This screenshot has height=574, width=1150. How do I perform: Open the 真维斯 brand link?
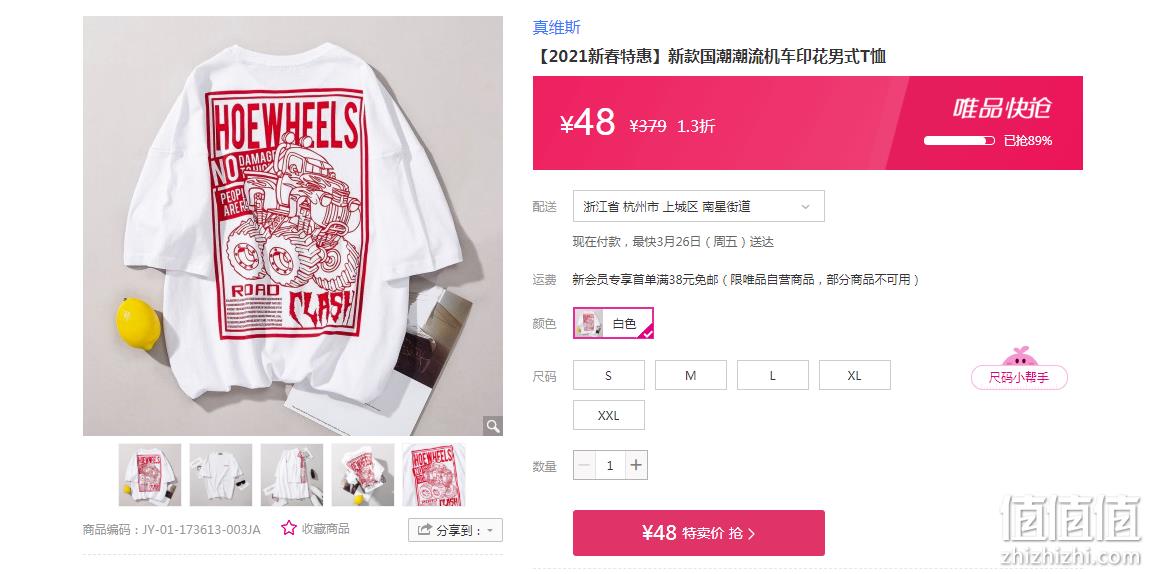pos(557,27)
